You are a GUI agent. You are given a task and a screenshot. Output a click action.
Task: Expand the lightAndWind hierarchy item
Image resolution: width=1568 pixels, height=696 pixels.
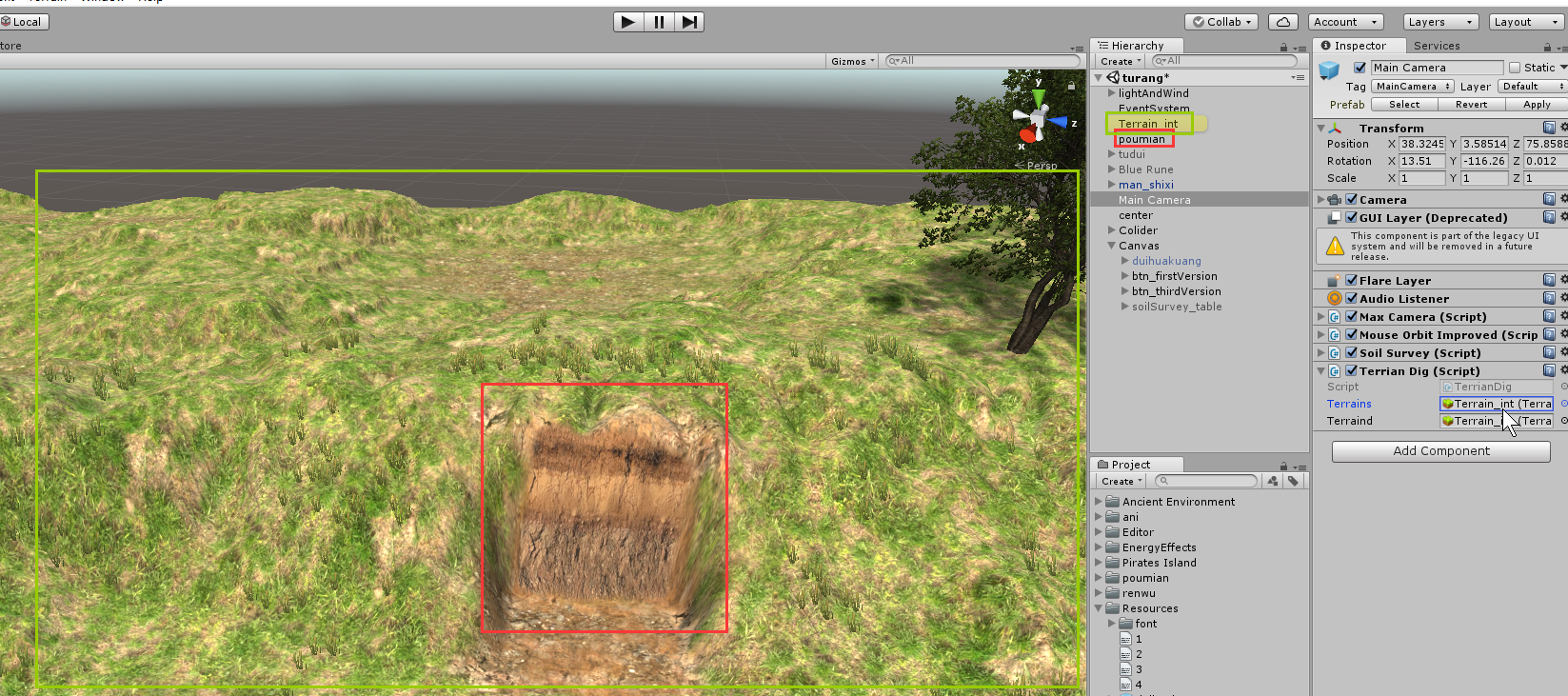click(x=1111, y=93)
